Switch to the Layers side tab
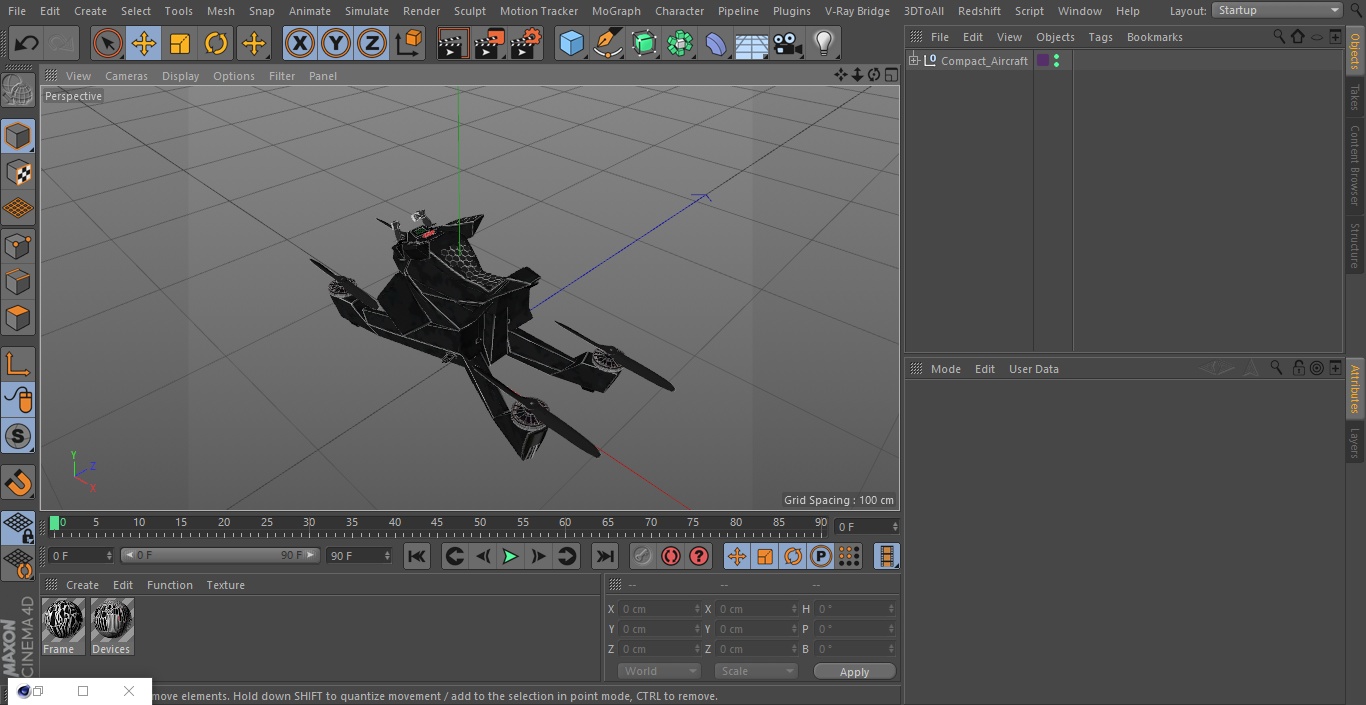The image size is (1366, 705). click(x=1355, y=442)
